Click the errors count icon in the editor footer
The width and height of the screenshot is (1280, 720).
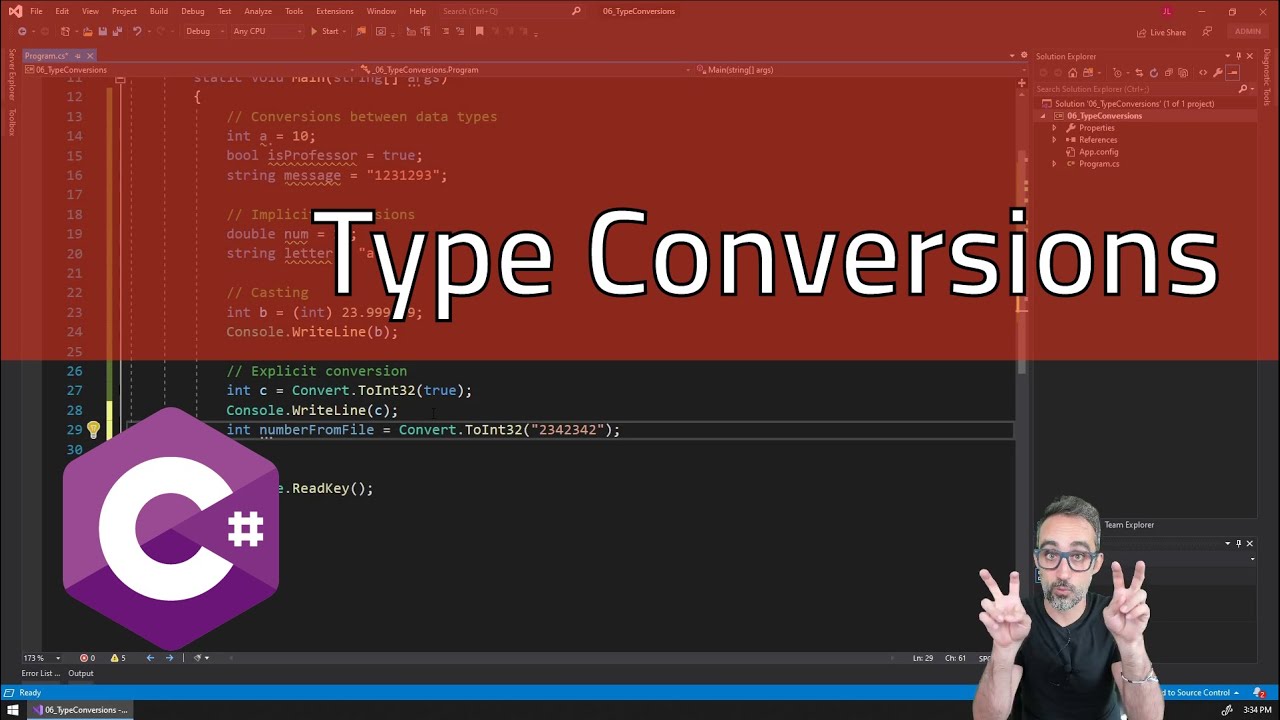click(x=83, y=658)
